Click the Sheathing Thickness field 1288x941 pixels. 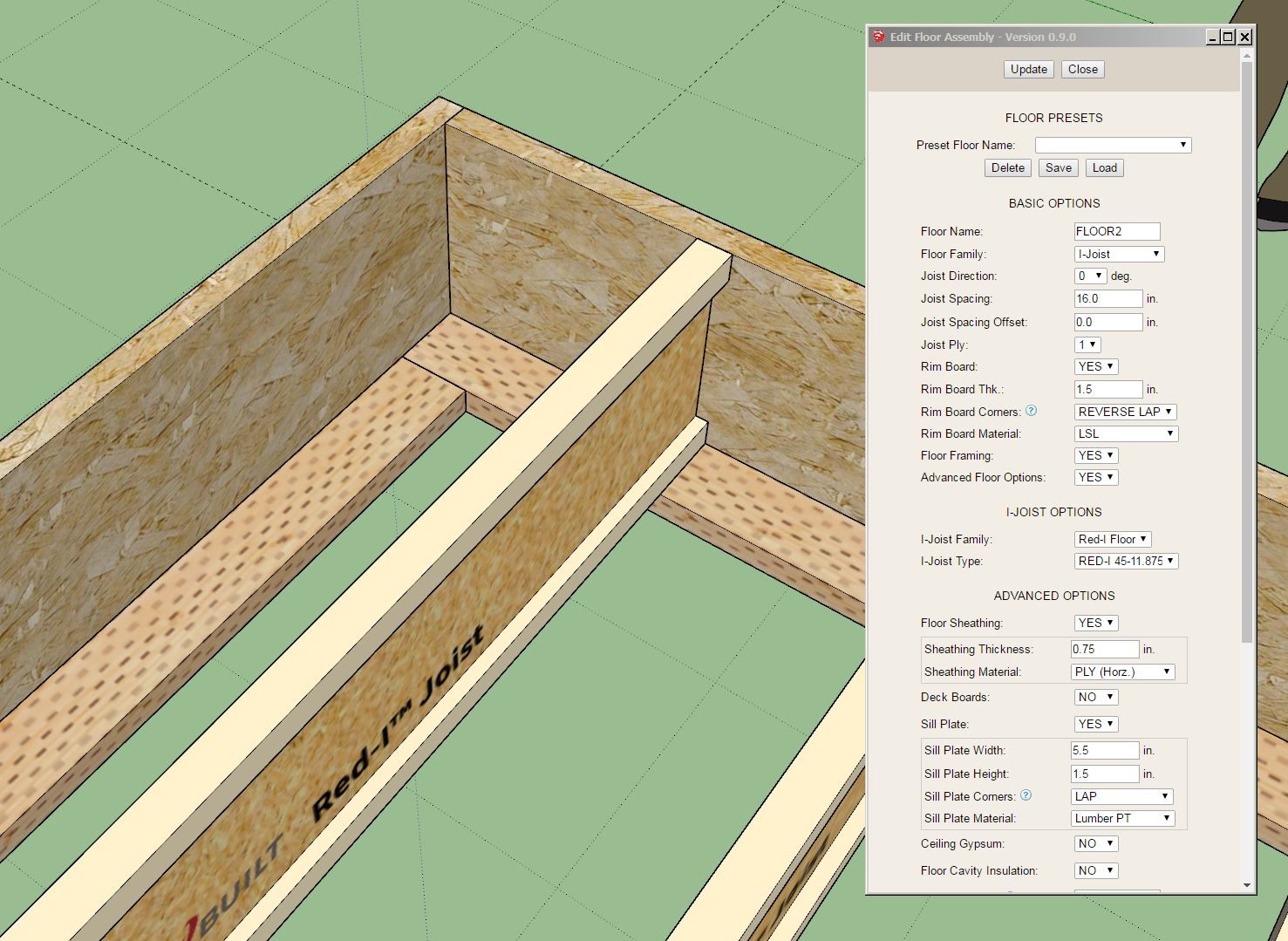1105,649
